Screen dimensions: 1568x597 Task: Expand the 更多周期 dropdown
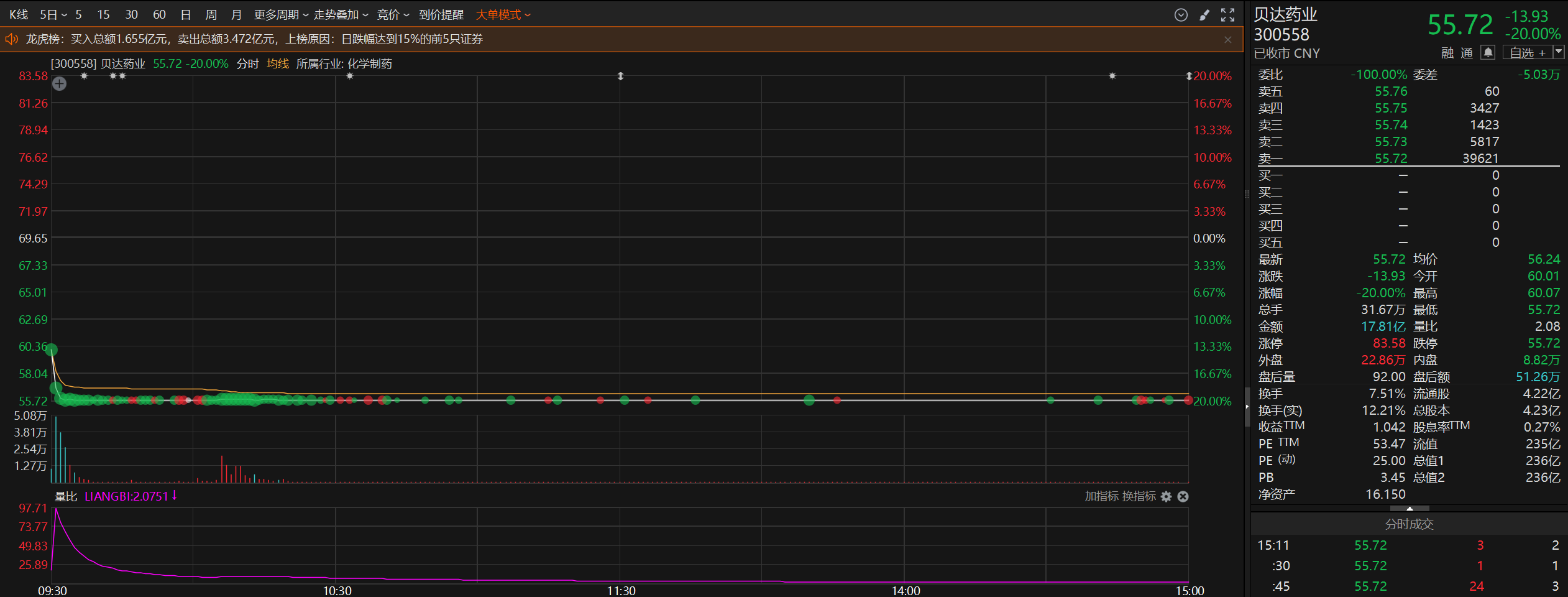pos(281,14)
